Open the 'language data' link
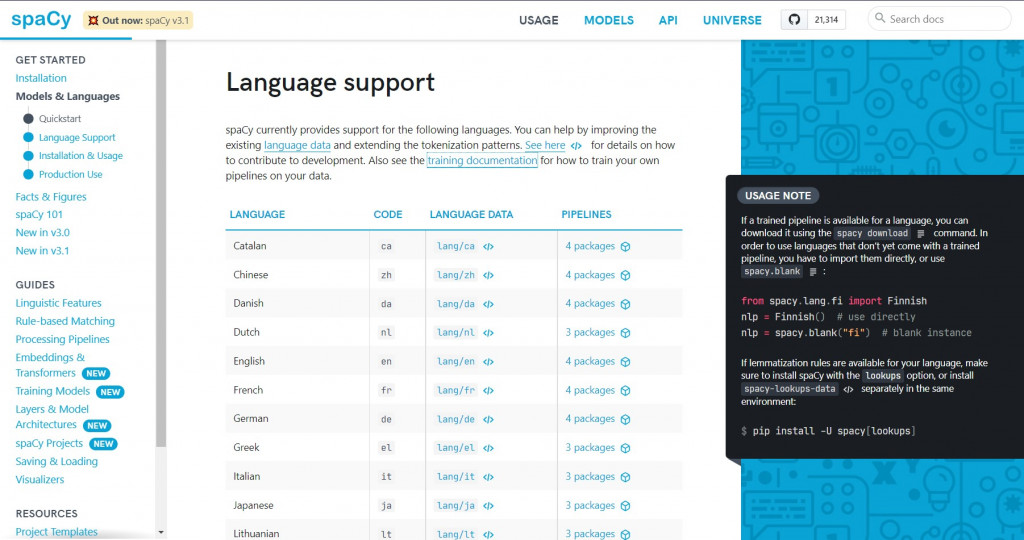The image size is (1024, 540). pyautogui.click(x=297, y=145)
